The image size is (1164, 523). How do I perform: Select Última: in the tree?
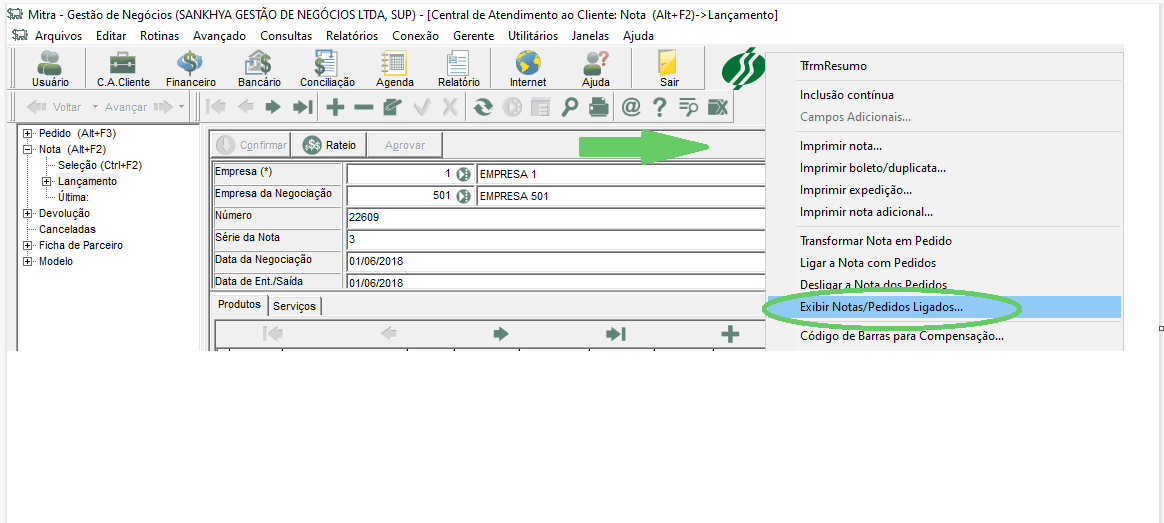(x=73, y=197)
